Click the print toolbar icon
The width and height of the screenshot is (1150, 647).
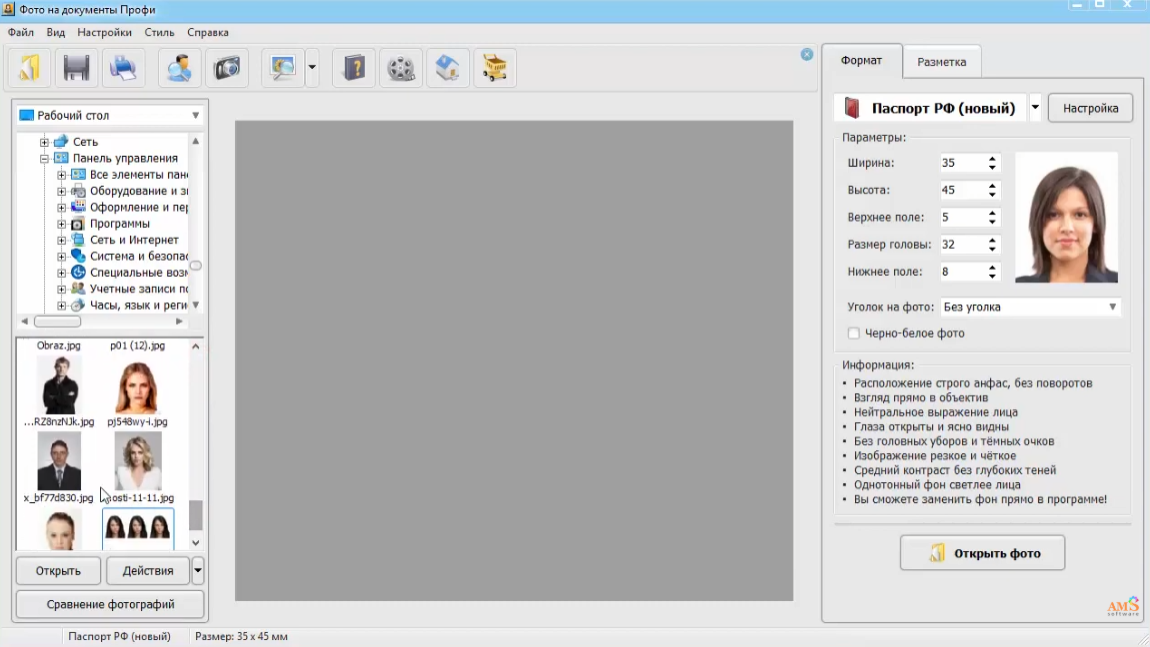tap(123, 68)
